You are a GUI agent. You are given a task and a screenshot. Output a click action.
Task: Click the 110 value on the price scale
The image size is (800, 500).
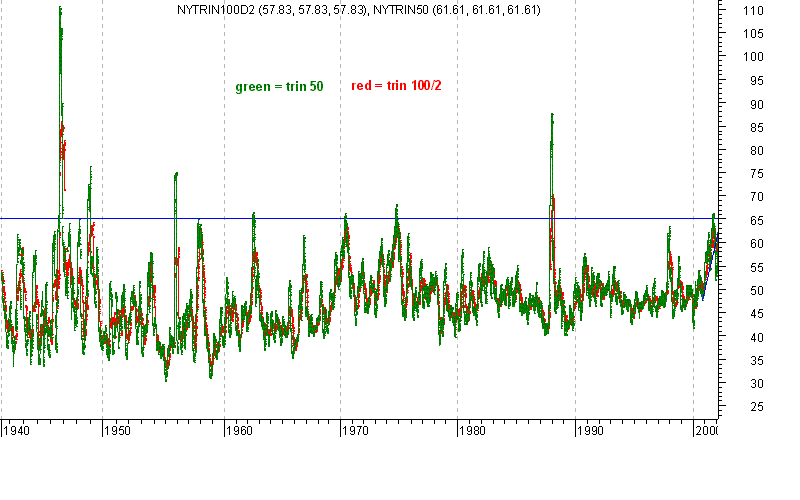coord(753,10)
